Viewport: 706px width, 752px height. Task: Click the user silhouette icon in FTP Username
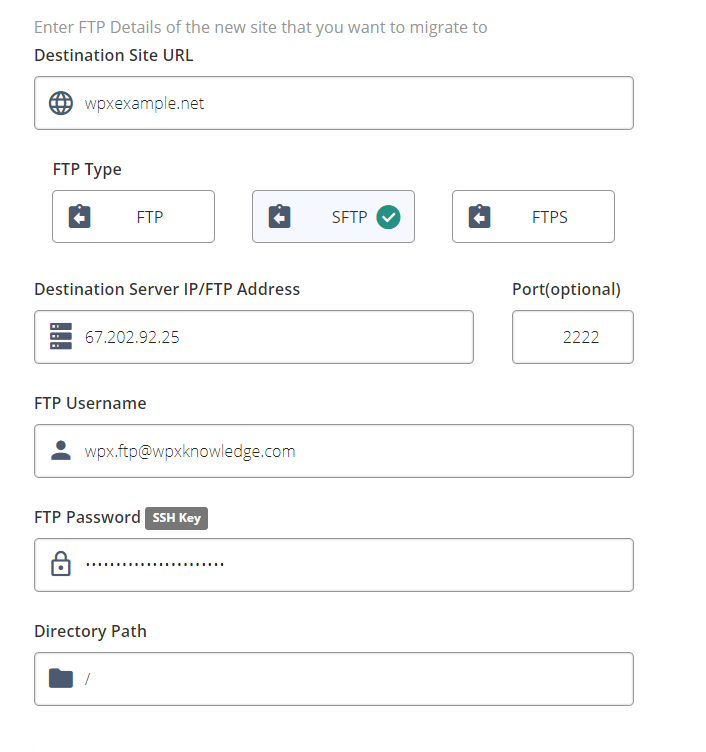click(61, 450)
